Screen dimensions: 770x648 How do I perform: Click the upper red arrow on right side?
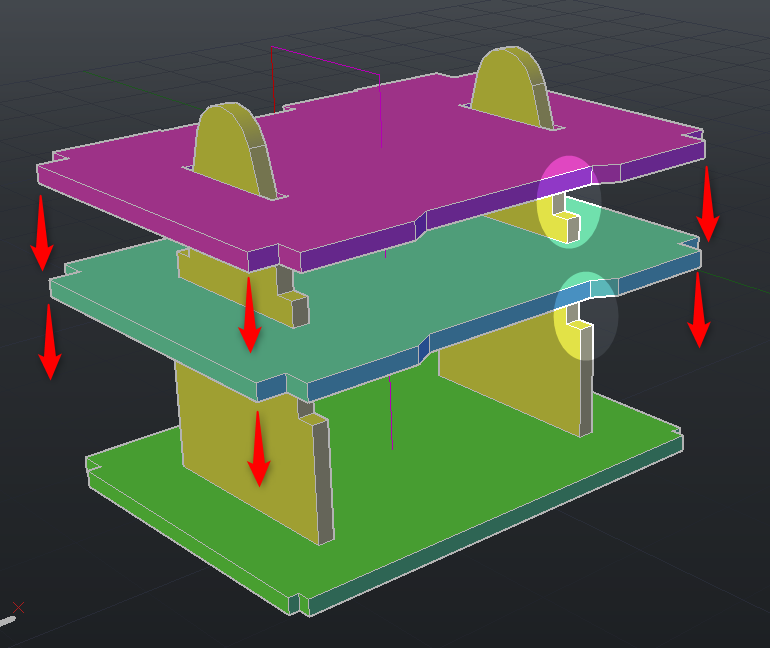click(x=707, y=204)
